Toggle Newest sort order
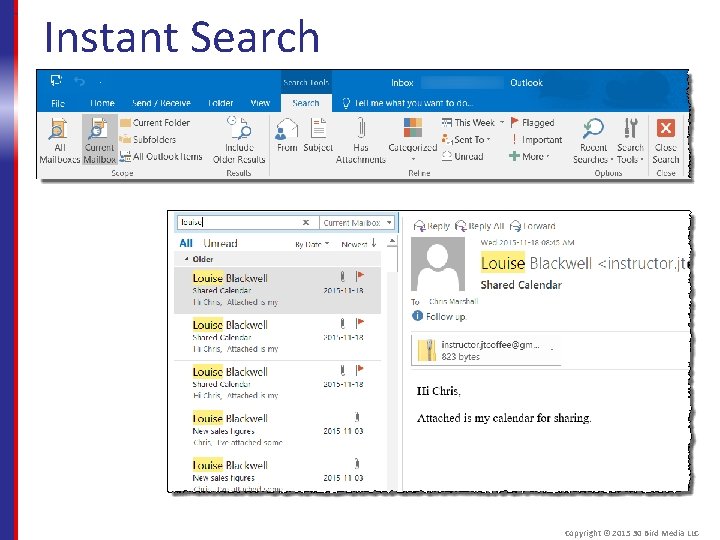This screenshot has height=540, width=720. [359, 244]
